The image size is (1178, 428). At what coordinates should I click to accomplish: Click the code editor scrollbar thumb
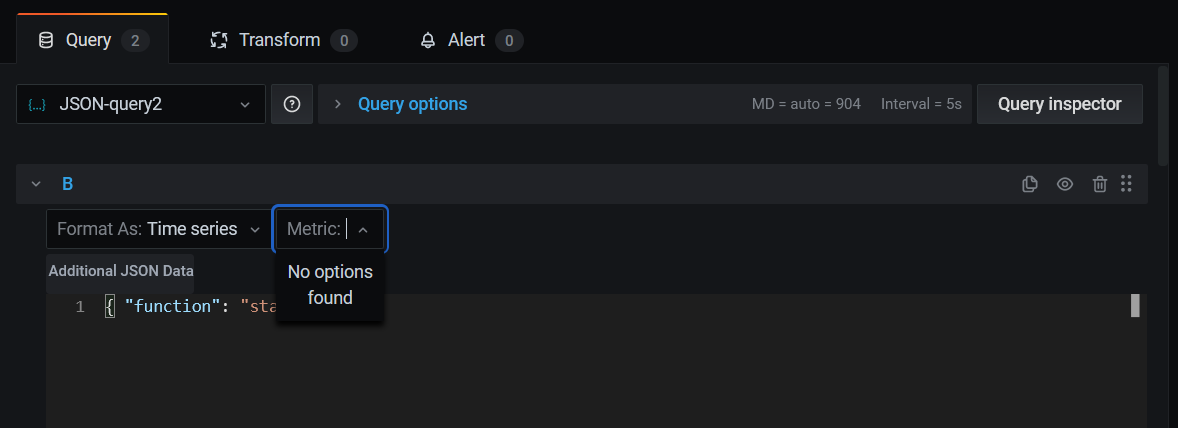1135,306
